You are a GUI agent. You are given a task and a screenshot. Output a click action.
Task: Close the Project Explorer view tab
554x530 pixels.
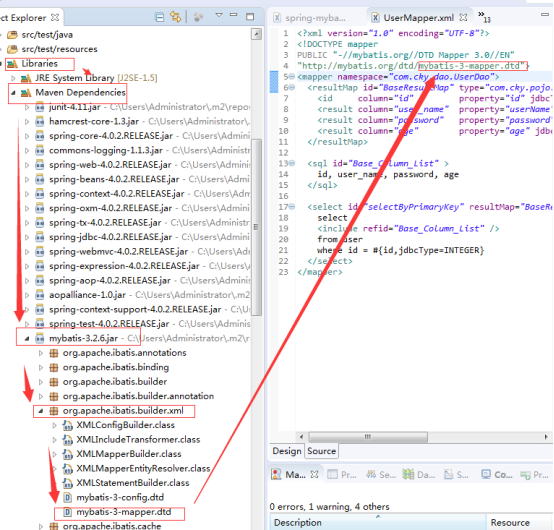[55, 17]
